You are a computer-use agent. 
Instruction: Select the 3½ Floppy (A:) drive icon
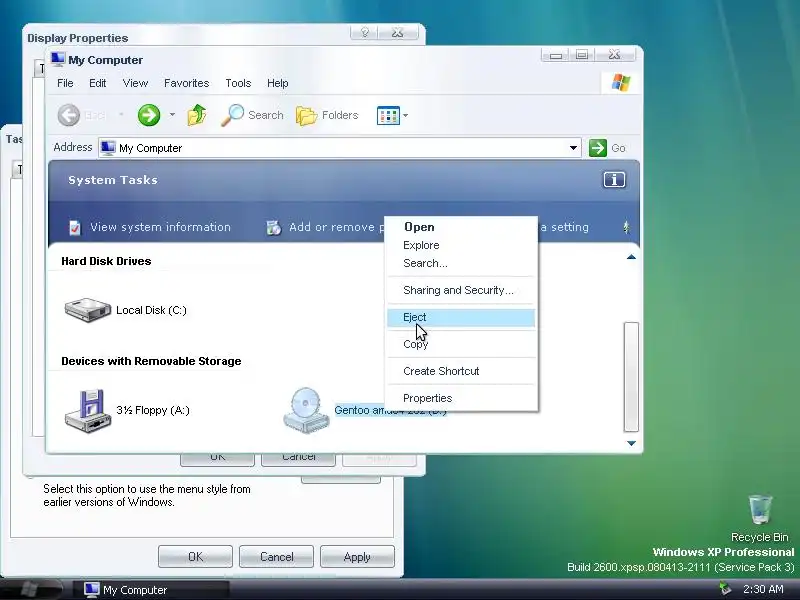[88, 411]
